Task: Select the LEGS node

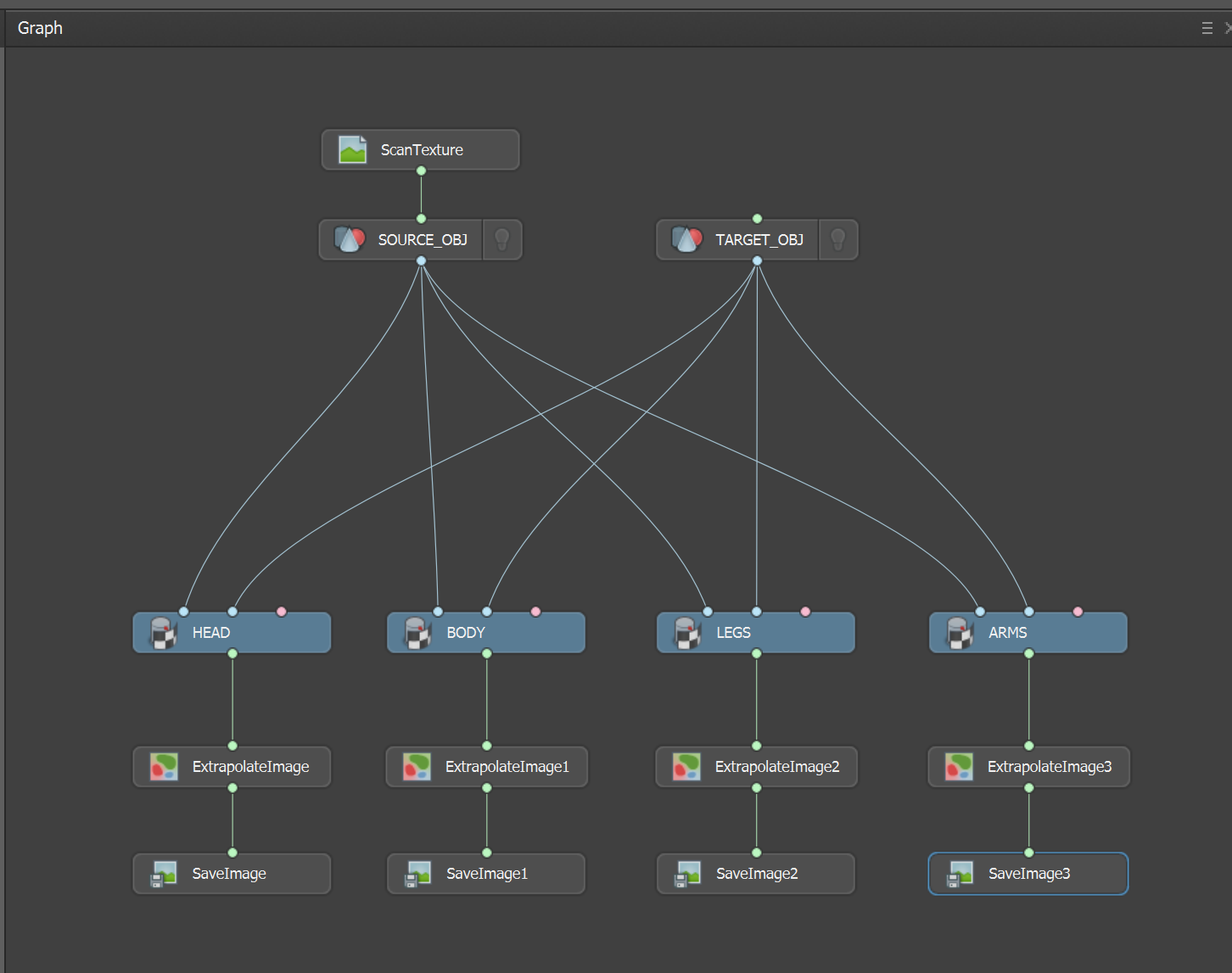Action: 756,633
